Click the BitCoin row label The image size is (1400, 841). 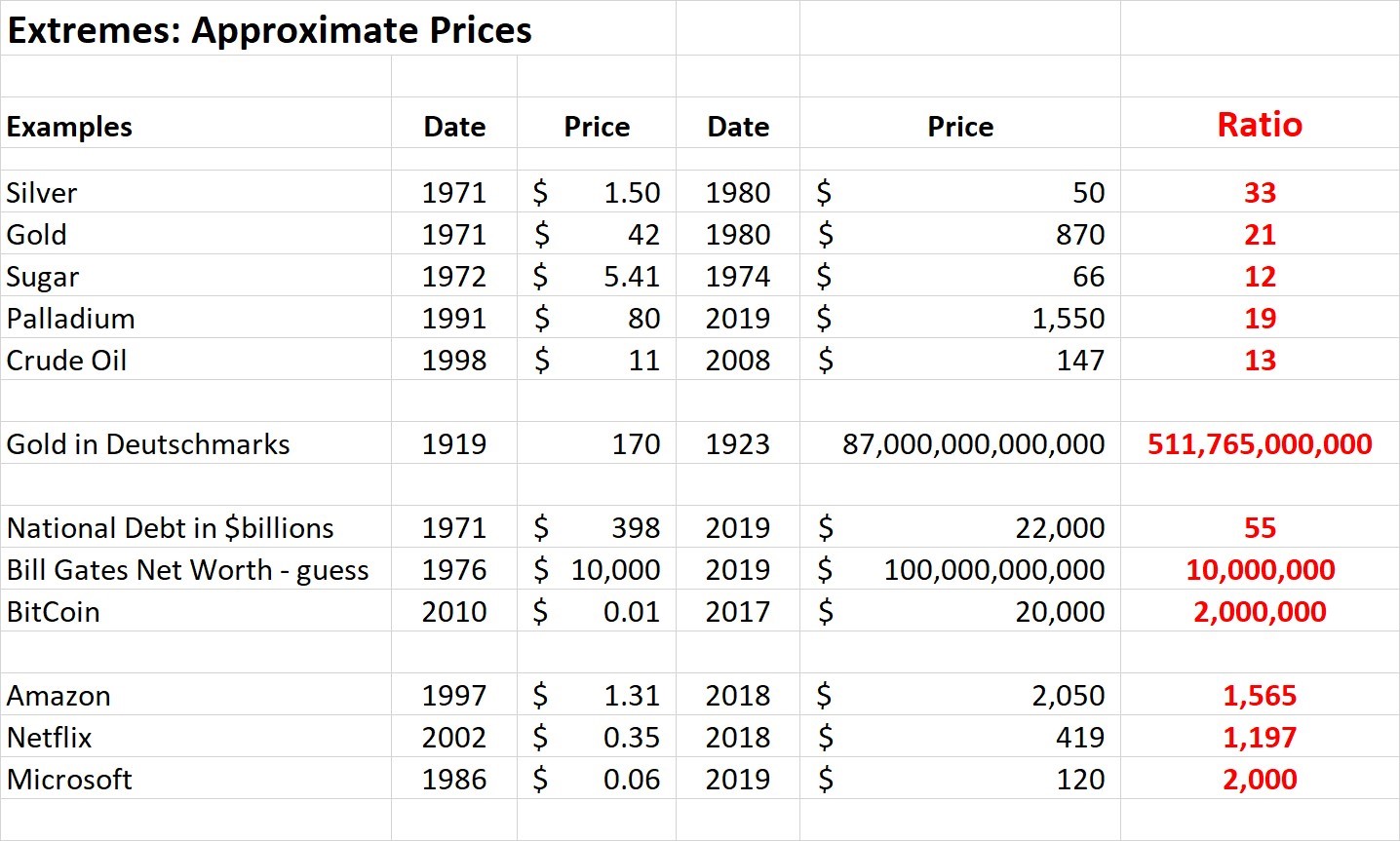53,612
